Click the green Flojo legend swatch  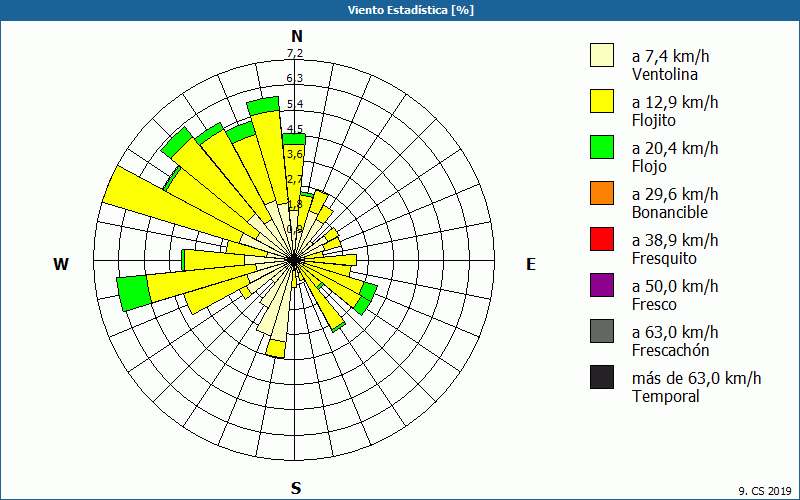[x=602, y=147]
